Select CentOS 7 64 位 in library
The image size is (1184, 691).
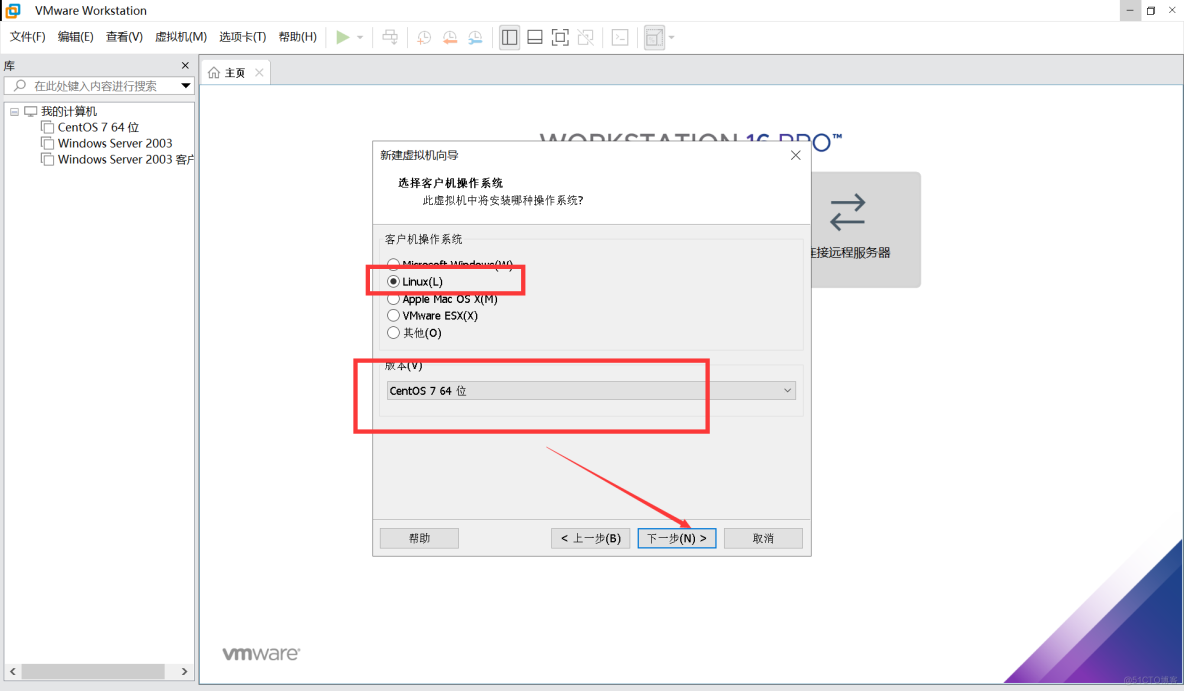[98, 127]
